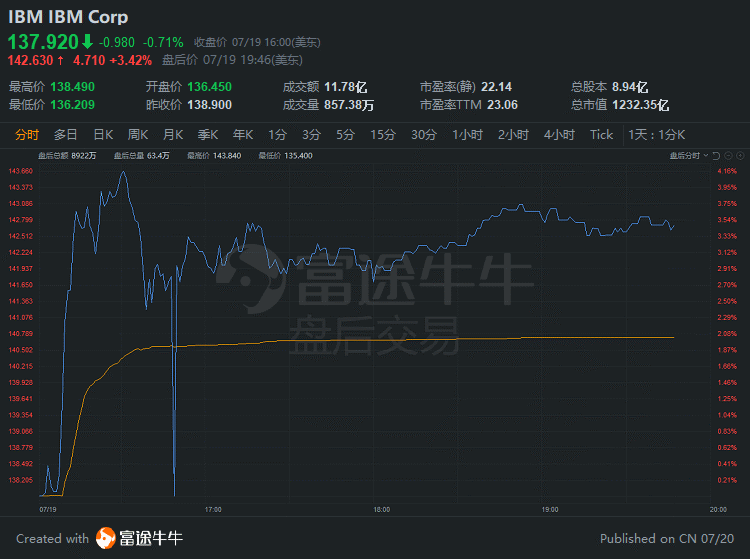Click the 收盘价 07/19 16:00 timestamp

(257, 42)
